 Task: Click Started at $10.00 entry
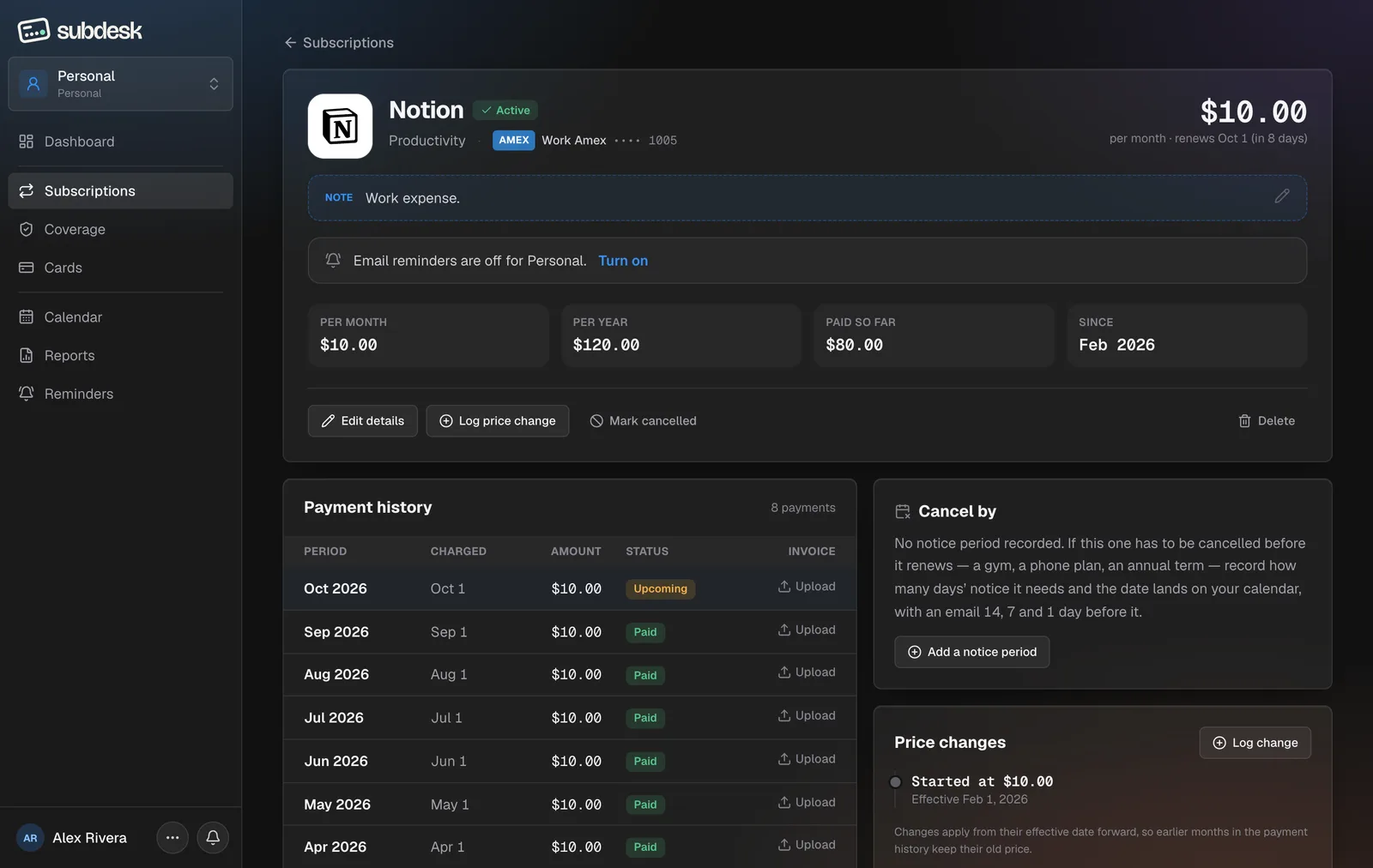click(x=982, y=781)
